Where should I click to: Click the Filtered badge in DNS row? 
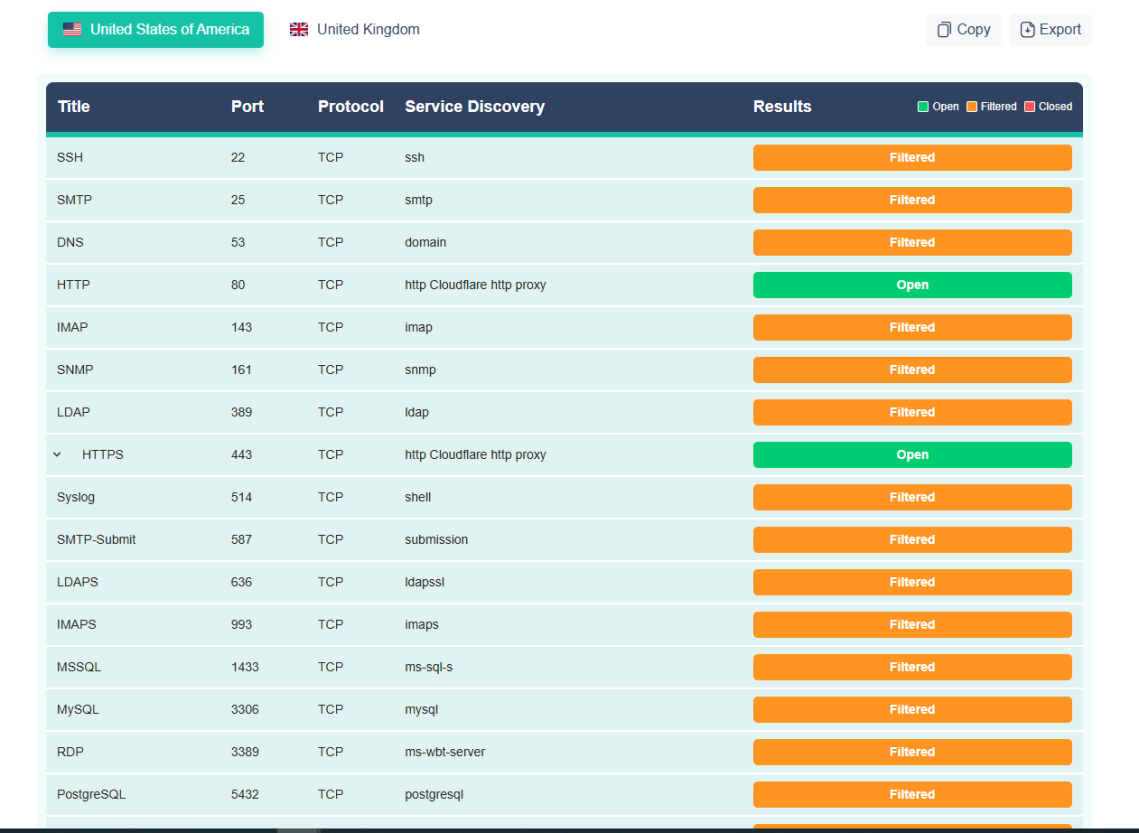coord(912,243)
